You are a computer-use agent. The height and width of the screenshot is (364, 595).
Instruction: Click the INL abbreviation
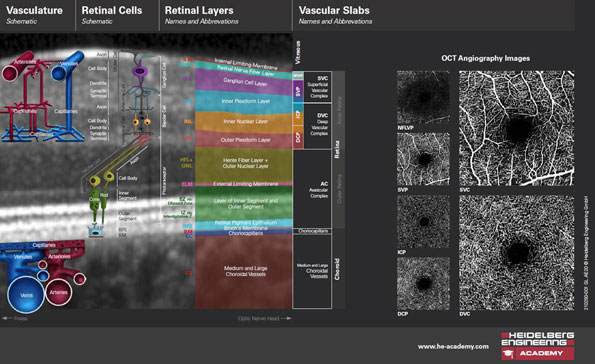(x=188, y=121)
